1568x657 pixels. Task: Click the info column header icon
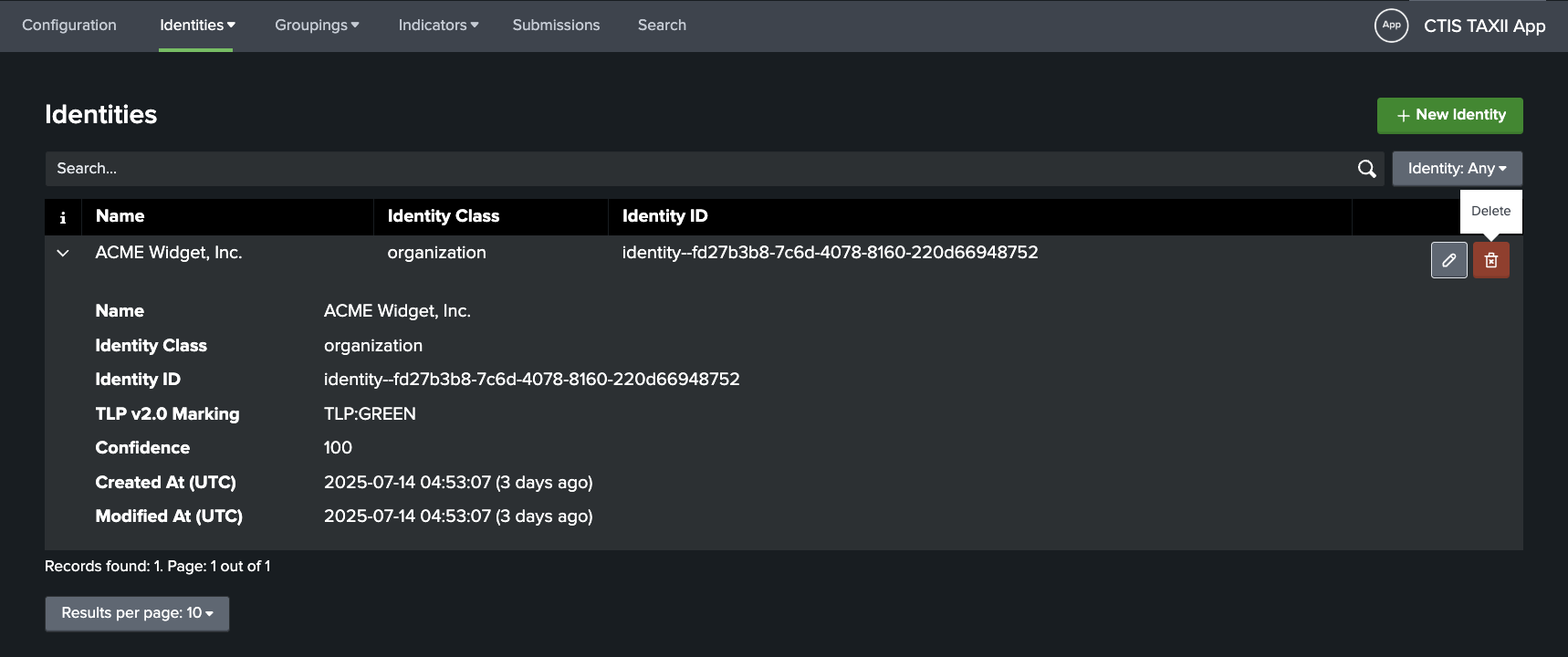pyautogui.click(x=63, y=217)
